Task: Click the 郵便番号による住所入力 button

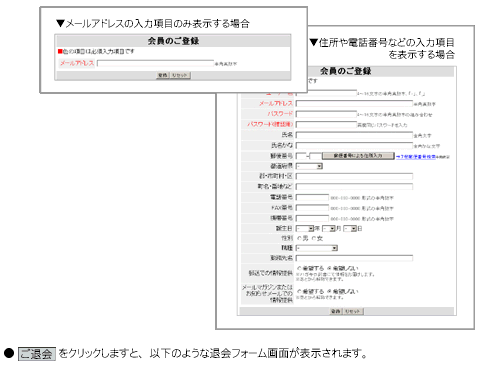Action: click(x=358, y=156)
